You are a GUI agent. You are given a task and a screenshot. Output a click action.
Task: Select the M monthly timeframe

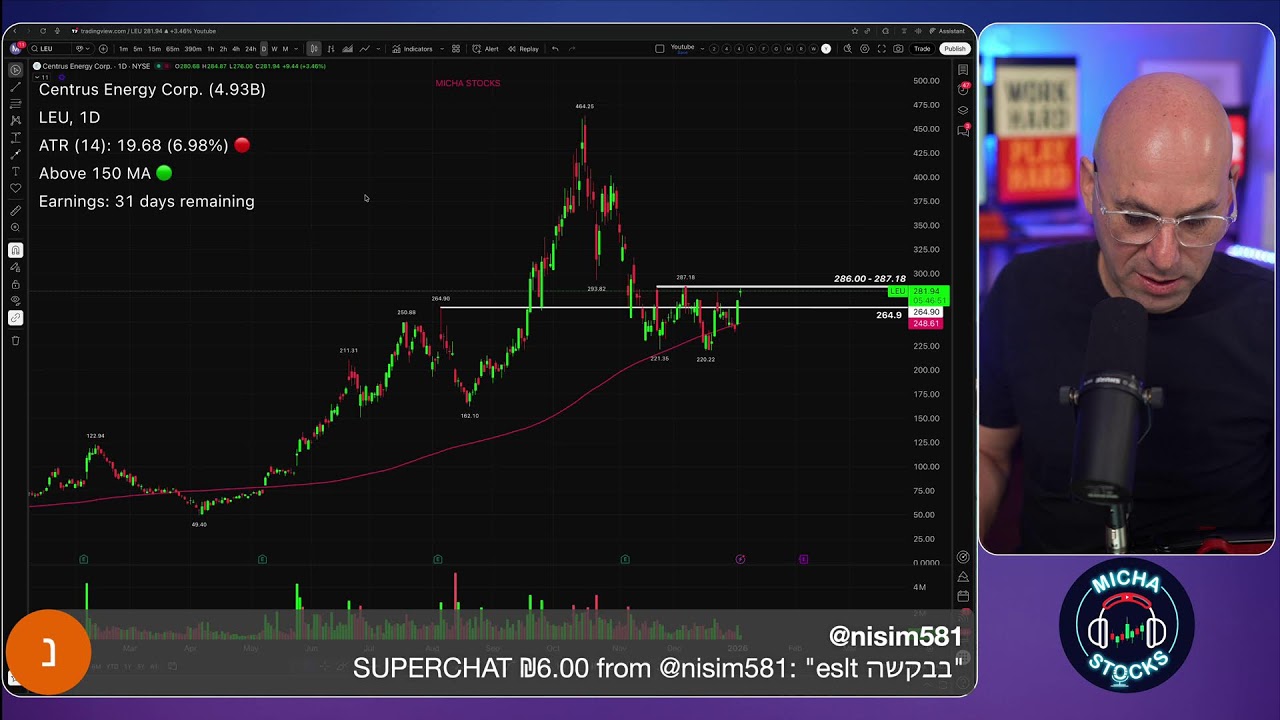click(285, 48)
